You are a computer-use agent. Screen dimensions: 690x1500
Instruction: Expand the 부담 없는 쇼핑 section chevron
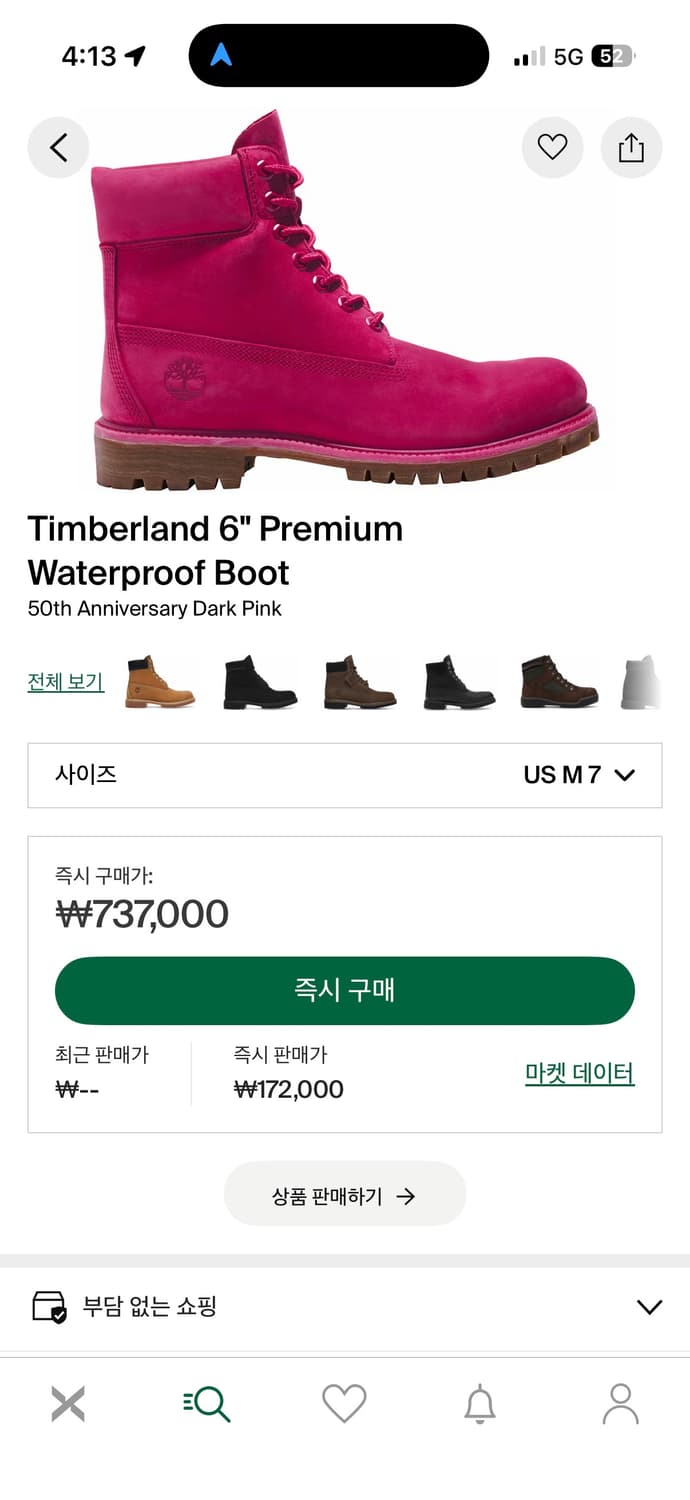point(649,1307)
